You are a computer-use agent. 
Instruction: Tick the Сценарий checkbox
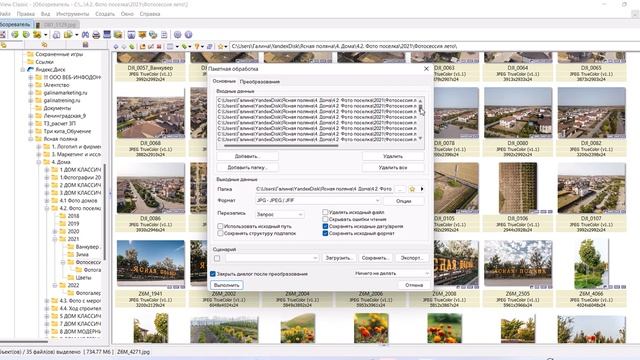[x=217, y=258]
